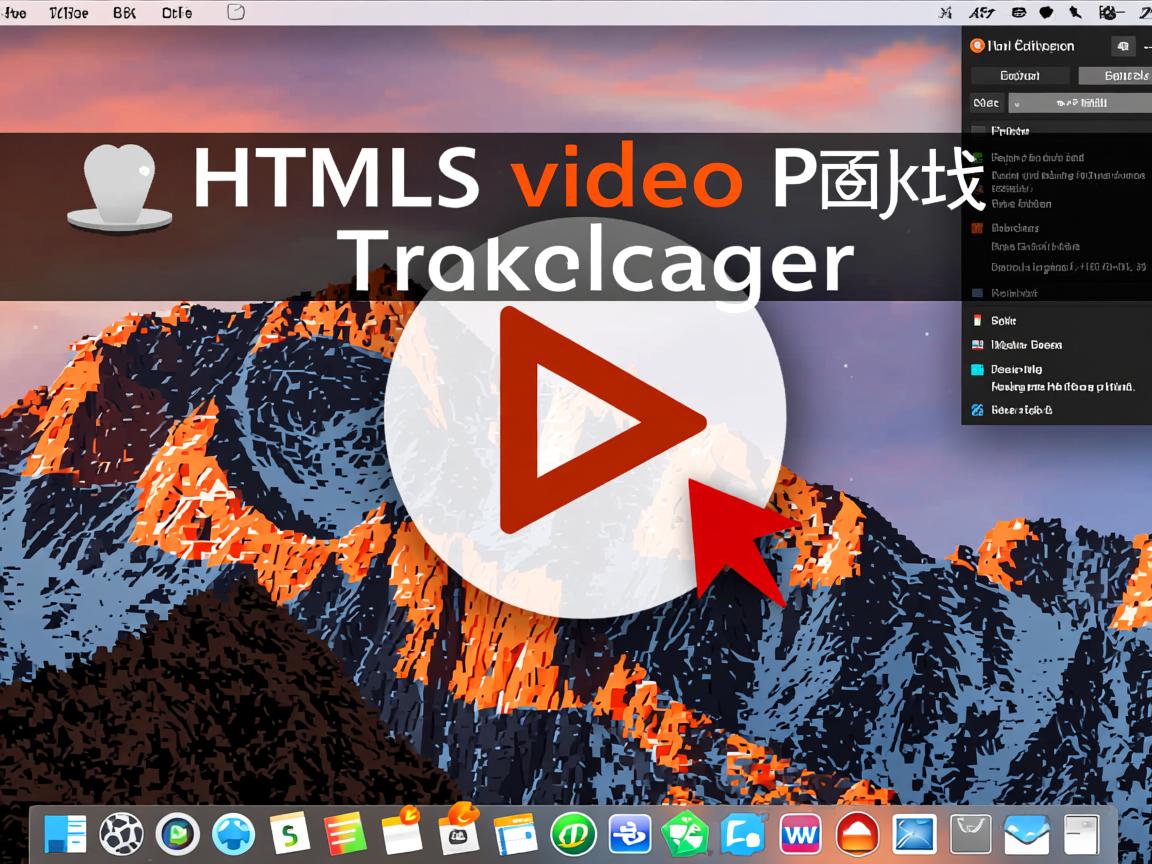Open Safari from the Dock
This screenshot has width=1152, height=864.
[x=232, y=833]
